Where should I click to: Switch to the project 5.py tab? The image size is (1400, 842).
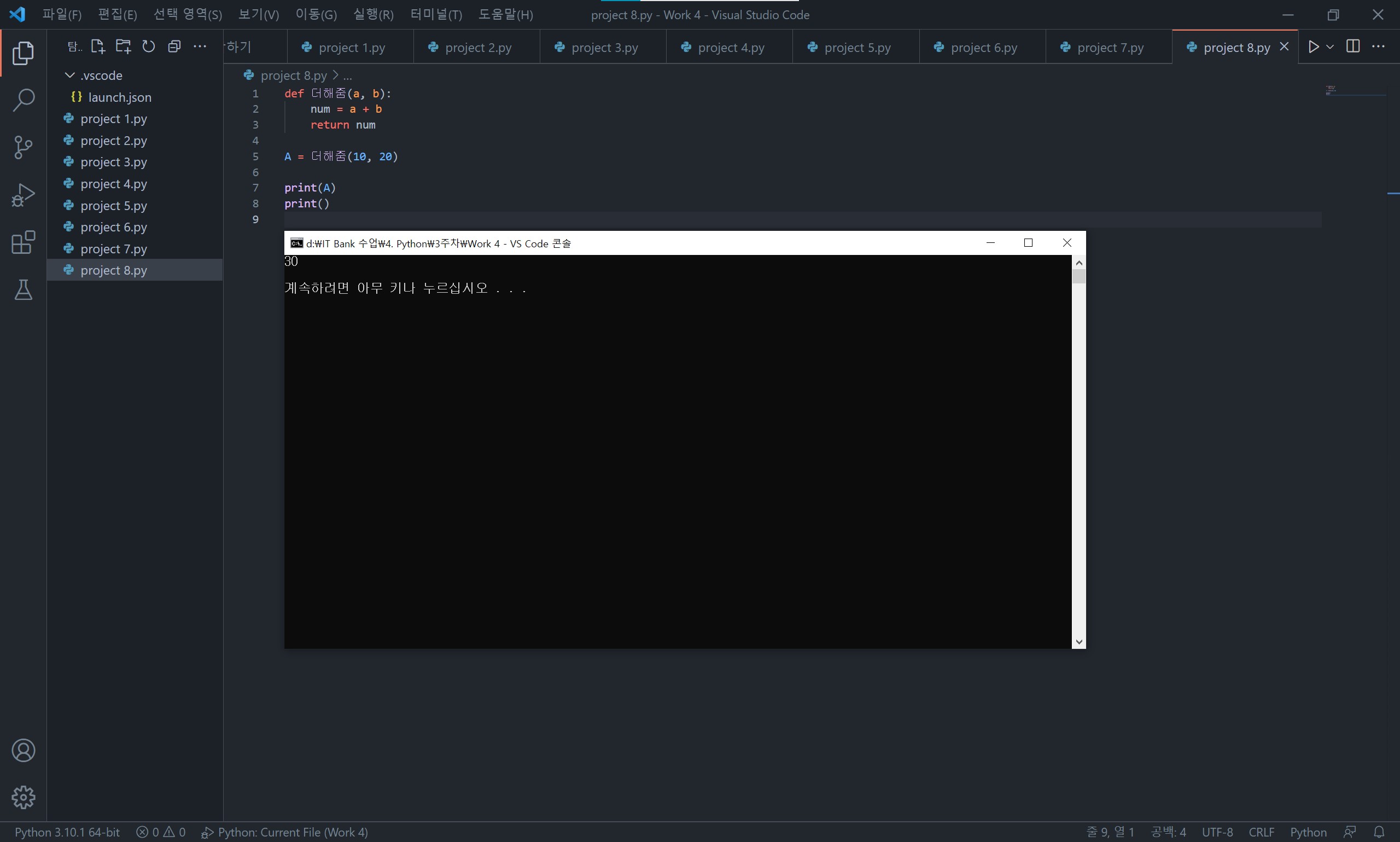pos(856,48)
